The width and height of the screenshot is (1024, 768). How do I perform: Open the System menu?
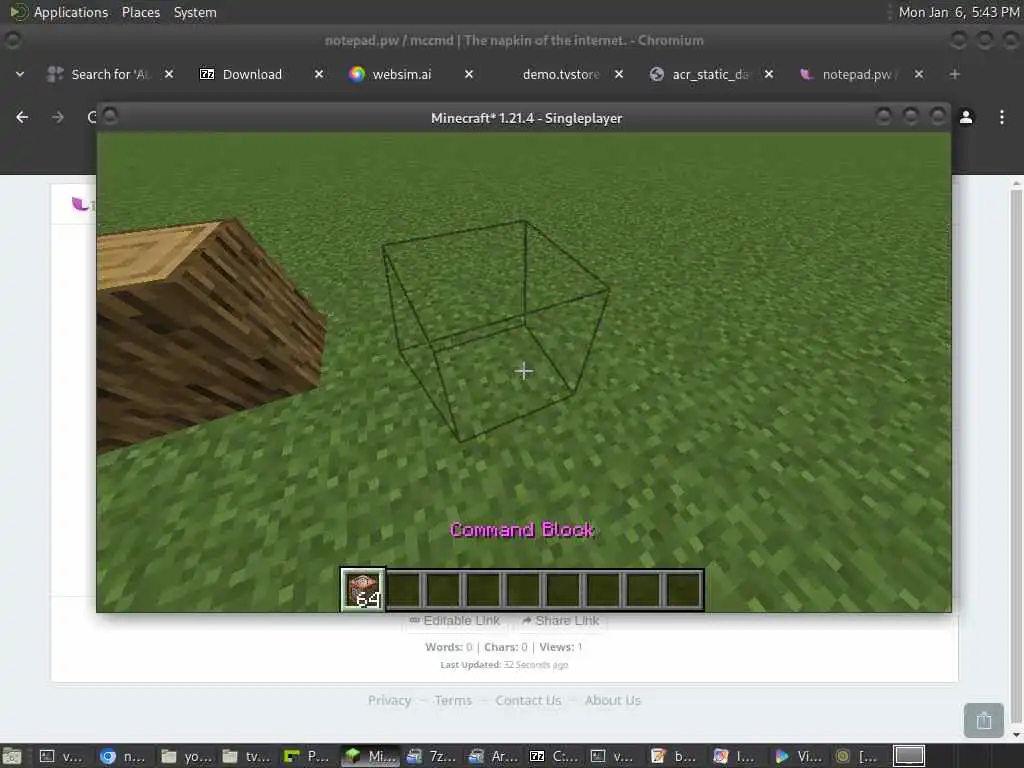point(195,12)
